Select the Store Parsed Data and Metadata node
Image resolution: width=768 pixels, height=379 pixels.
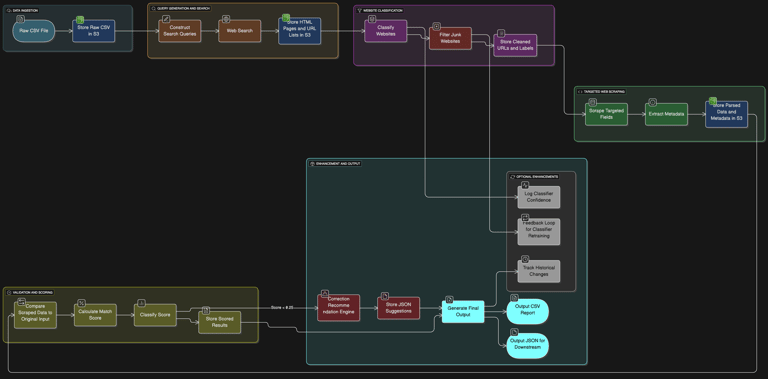(x=726, y=114)
